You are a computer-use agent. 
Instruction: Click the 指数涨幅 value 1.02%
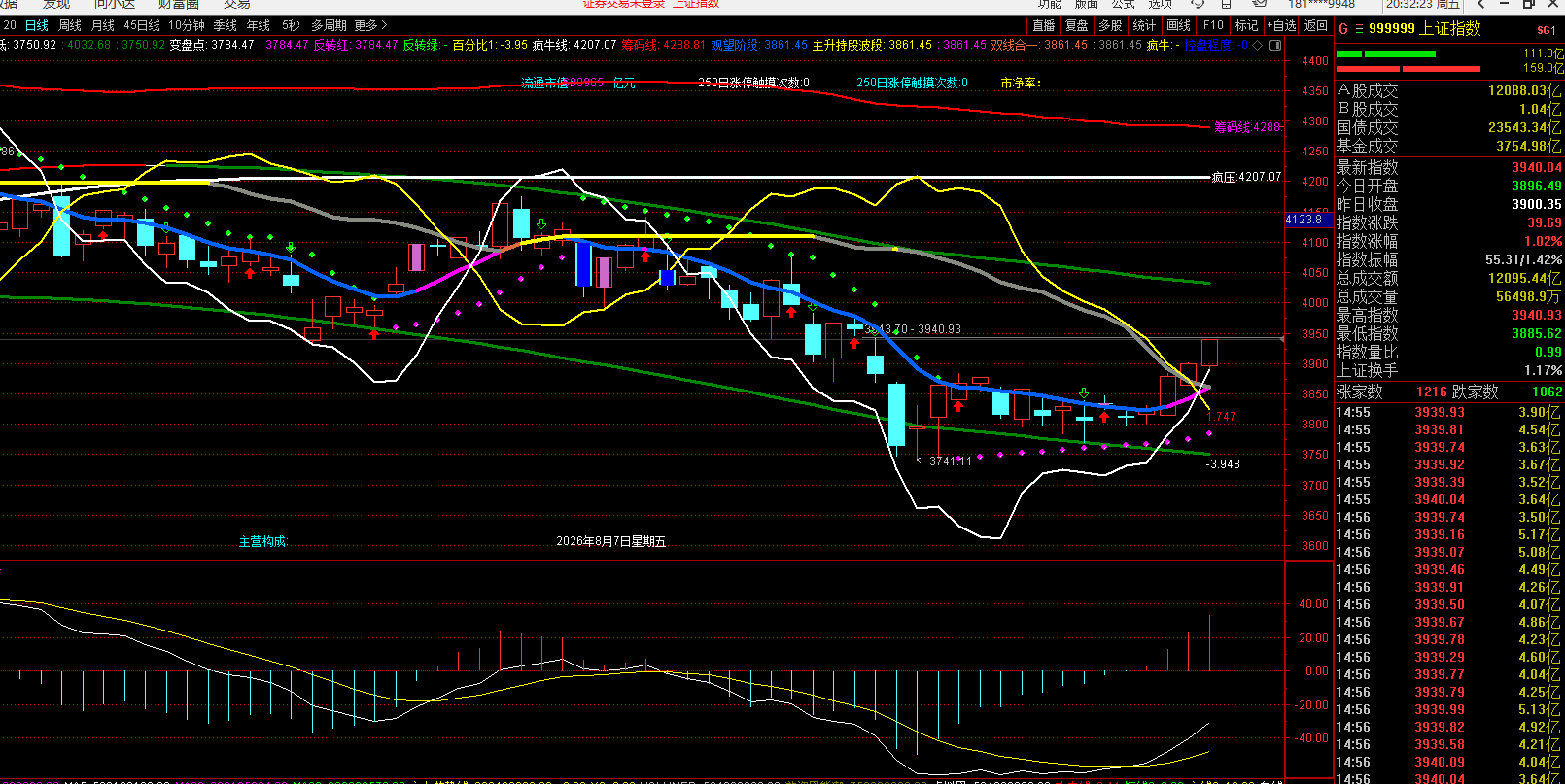1543,241
